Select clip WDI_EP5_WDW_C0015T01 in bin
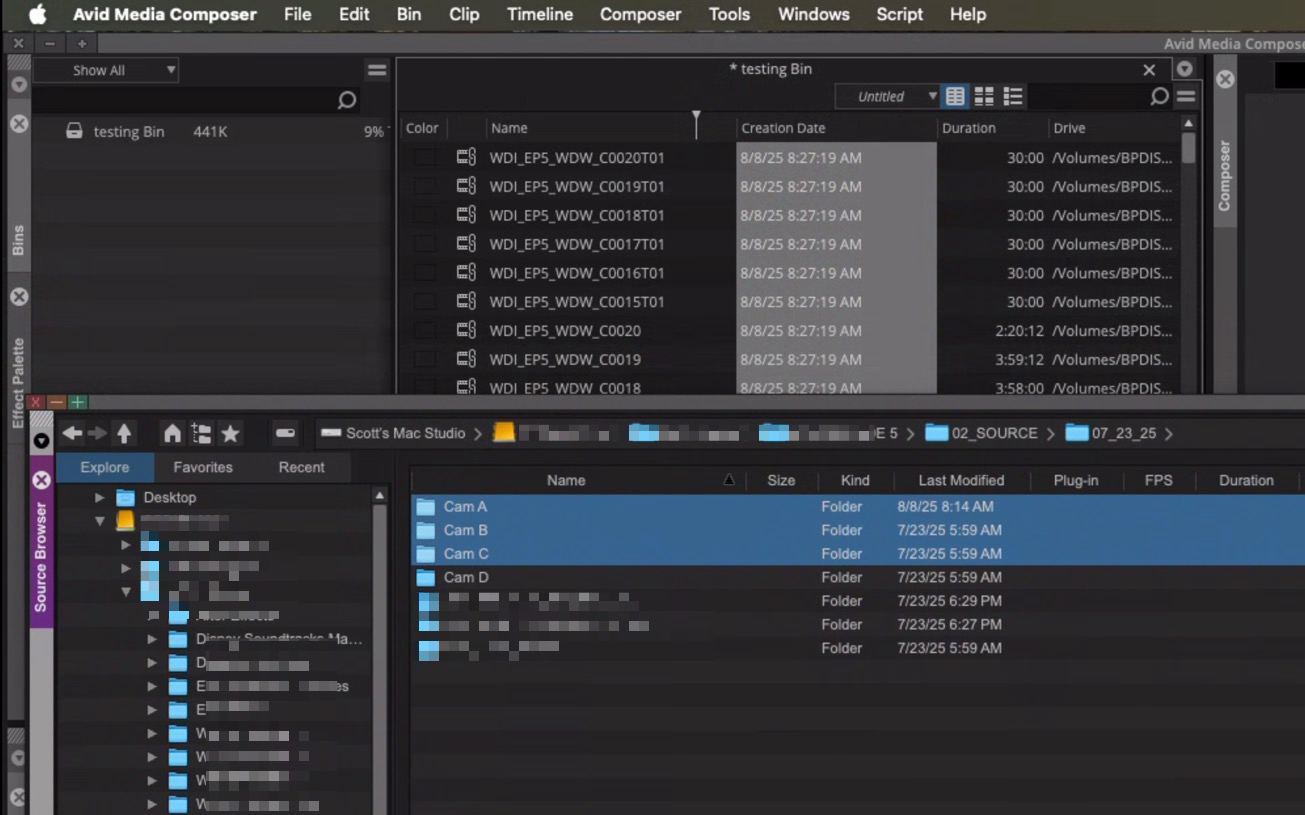This screenshot has height=815, width=1305. pyautogui.click(x=577, y=302)
